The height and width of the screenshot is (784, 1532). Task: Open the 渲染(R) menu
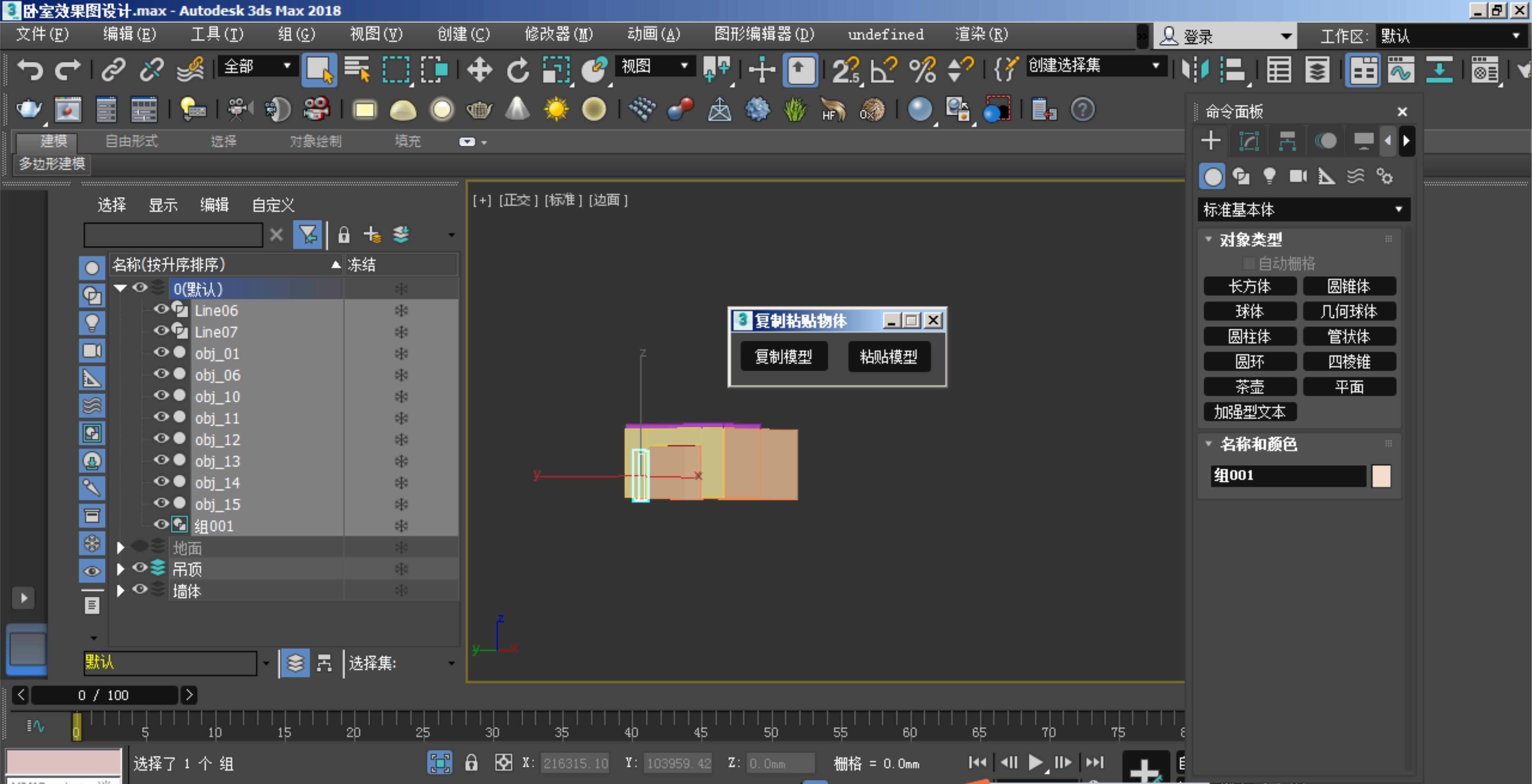pyautogui.click(x=981, y=34)
